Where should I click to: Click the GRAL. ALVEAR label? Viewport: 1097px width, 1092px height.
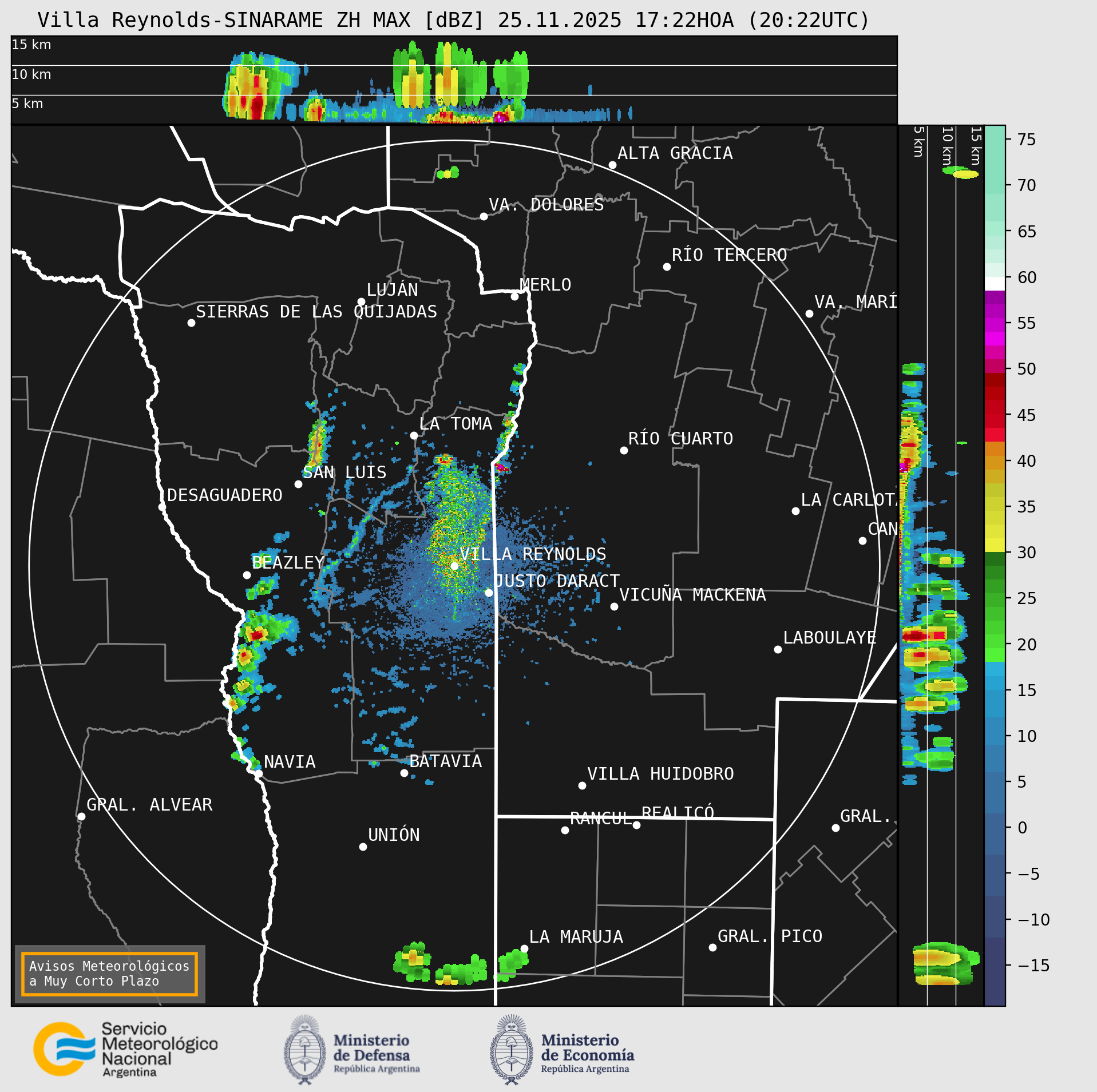[x=149, y=805]
